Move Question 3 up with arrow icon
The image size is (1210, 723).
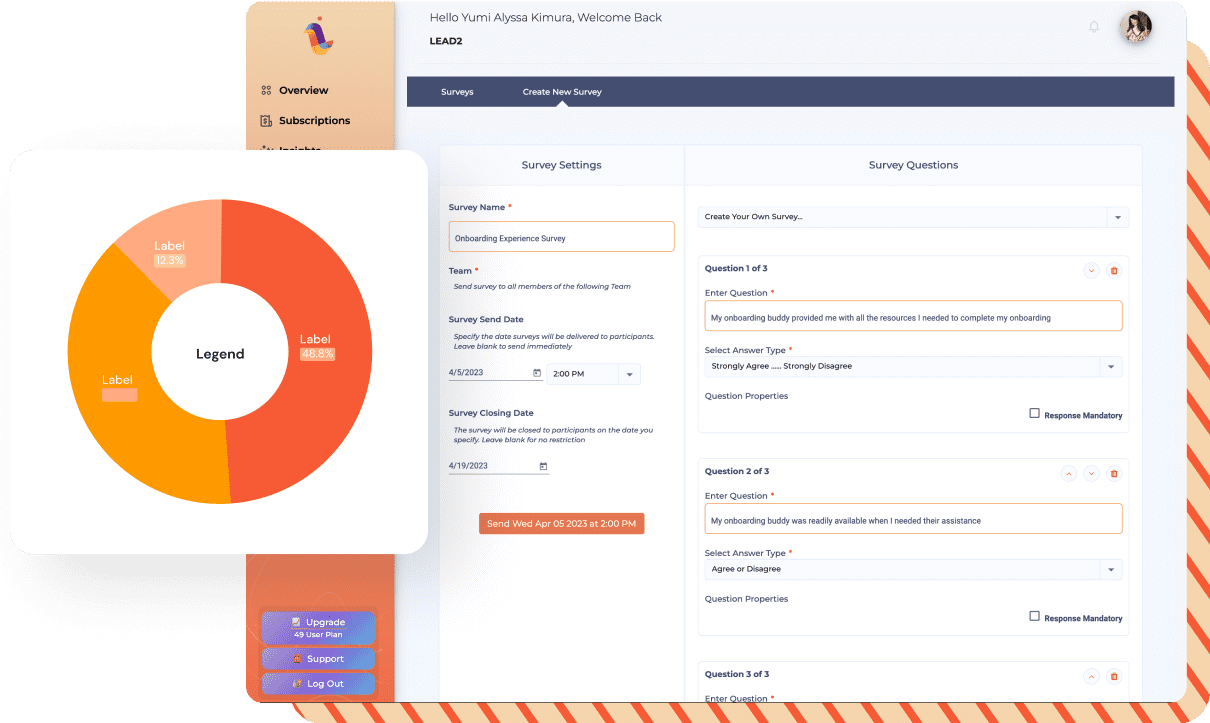click(x=1091, y=677)
